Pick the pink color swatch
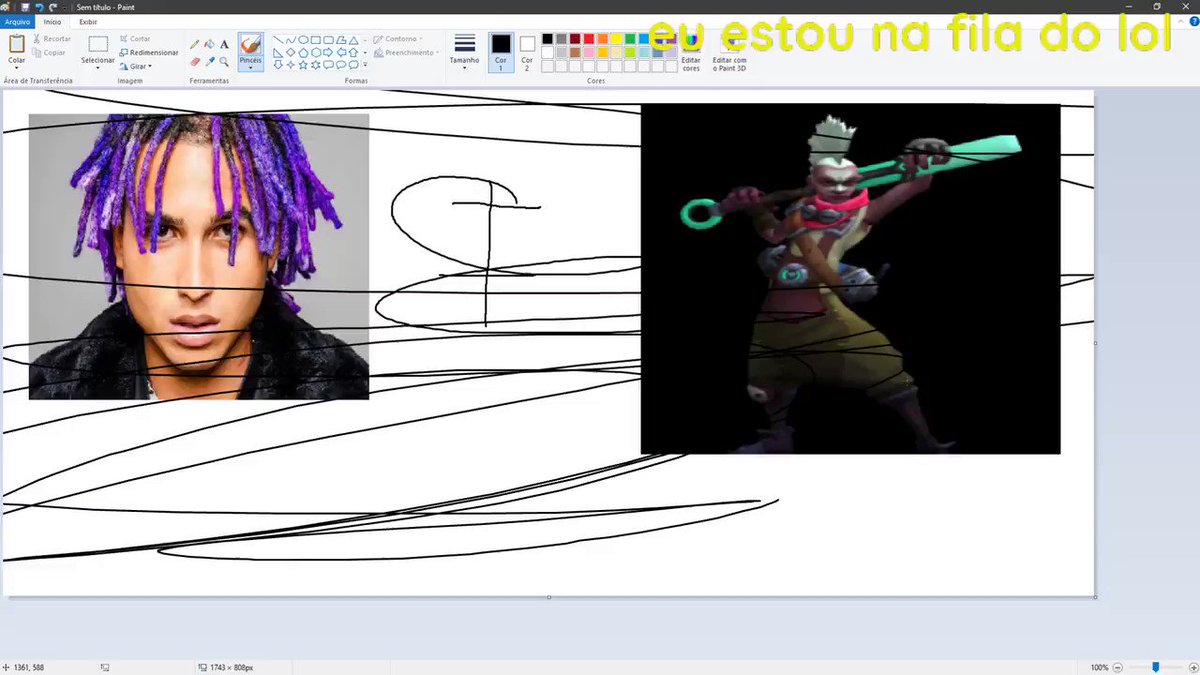Image resolution: width=1200 pixels, height=675 pixels. click(589, 52)
